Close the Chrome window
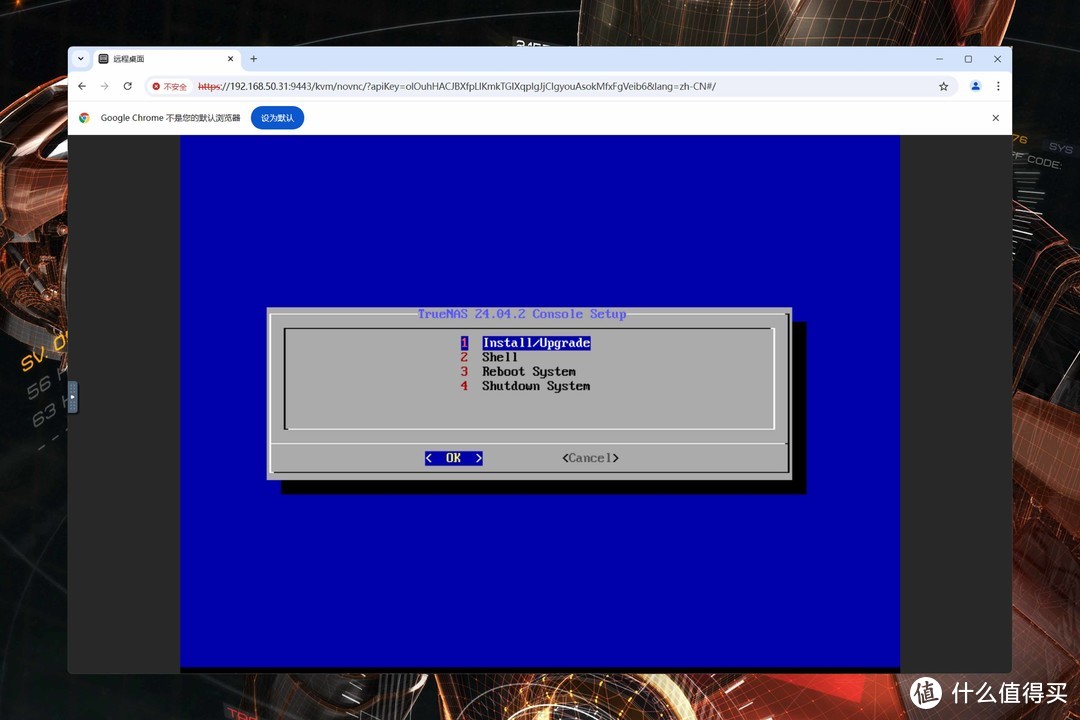 click(997, 59)
